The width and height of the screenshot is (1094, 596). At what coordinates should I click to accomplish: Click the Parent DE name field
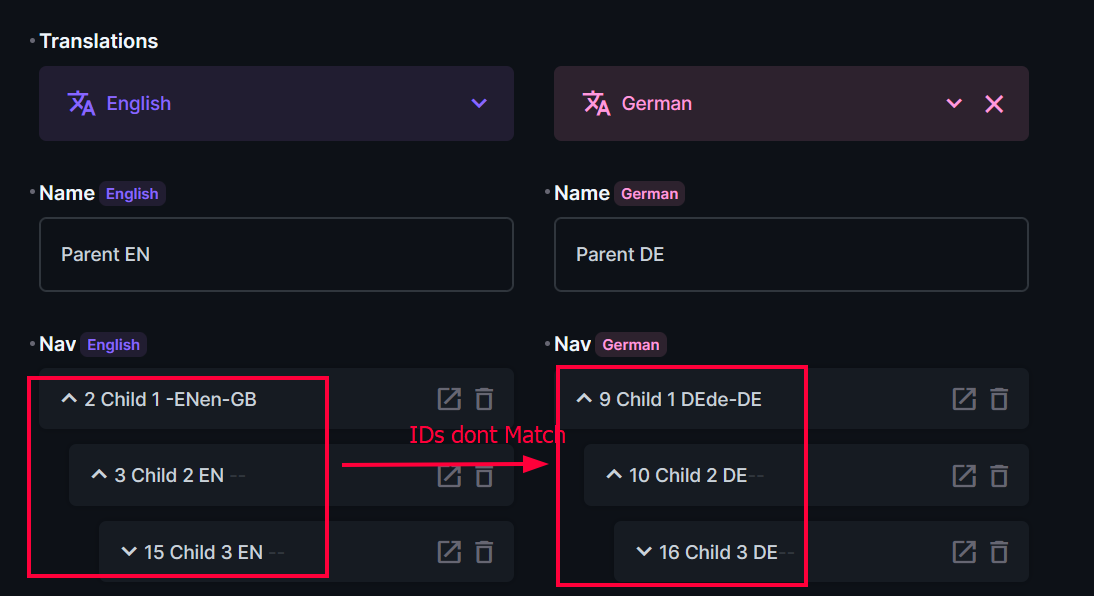(791, 254)
